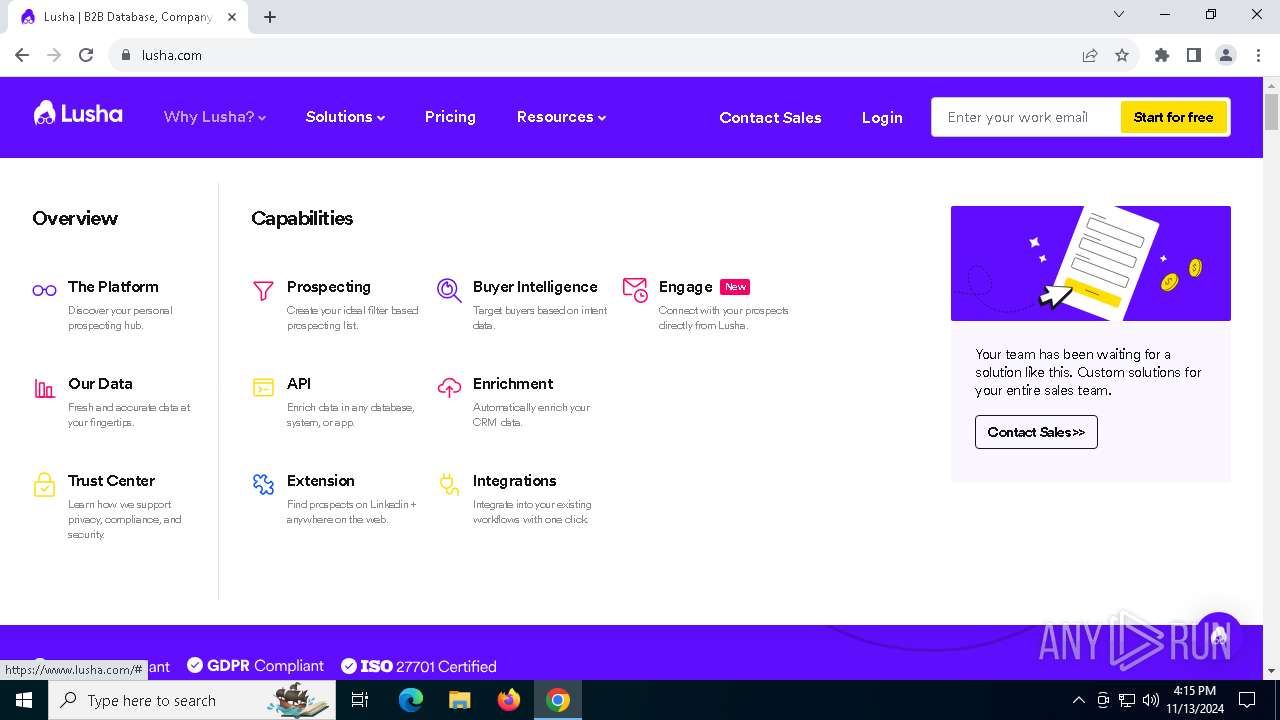
Task: Show hidden system tray icons
Action: coord(1078,700)
